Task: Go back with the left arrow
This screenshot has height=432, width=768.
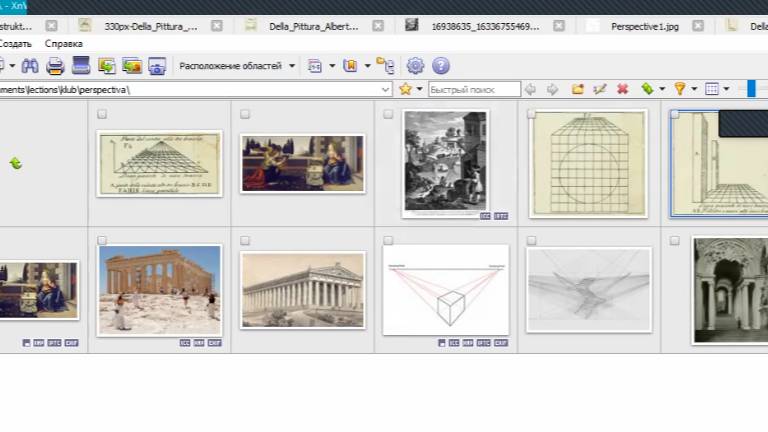Action: tap(530, 89)
